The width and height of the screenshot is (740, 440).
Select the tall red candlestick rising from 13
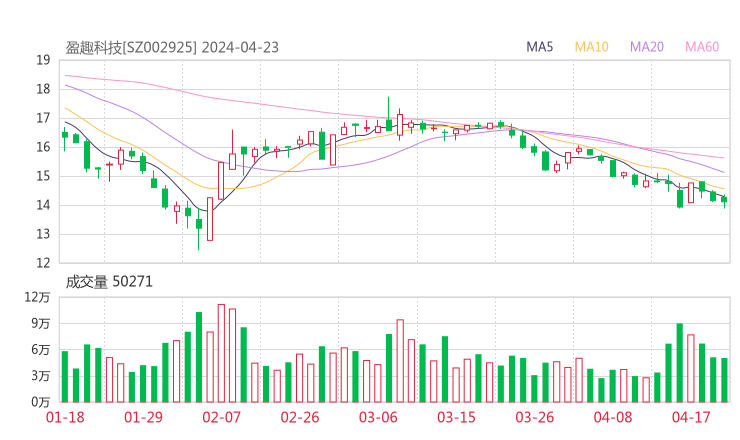tap(210, 219)
